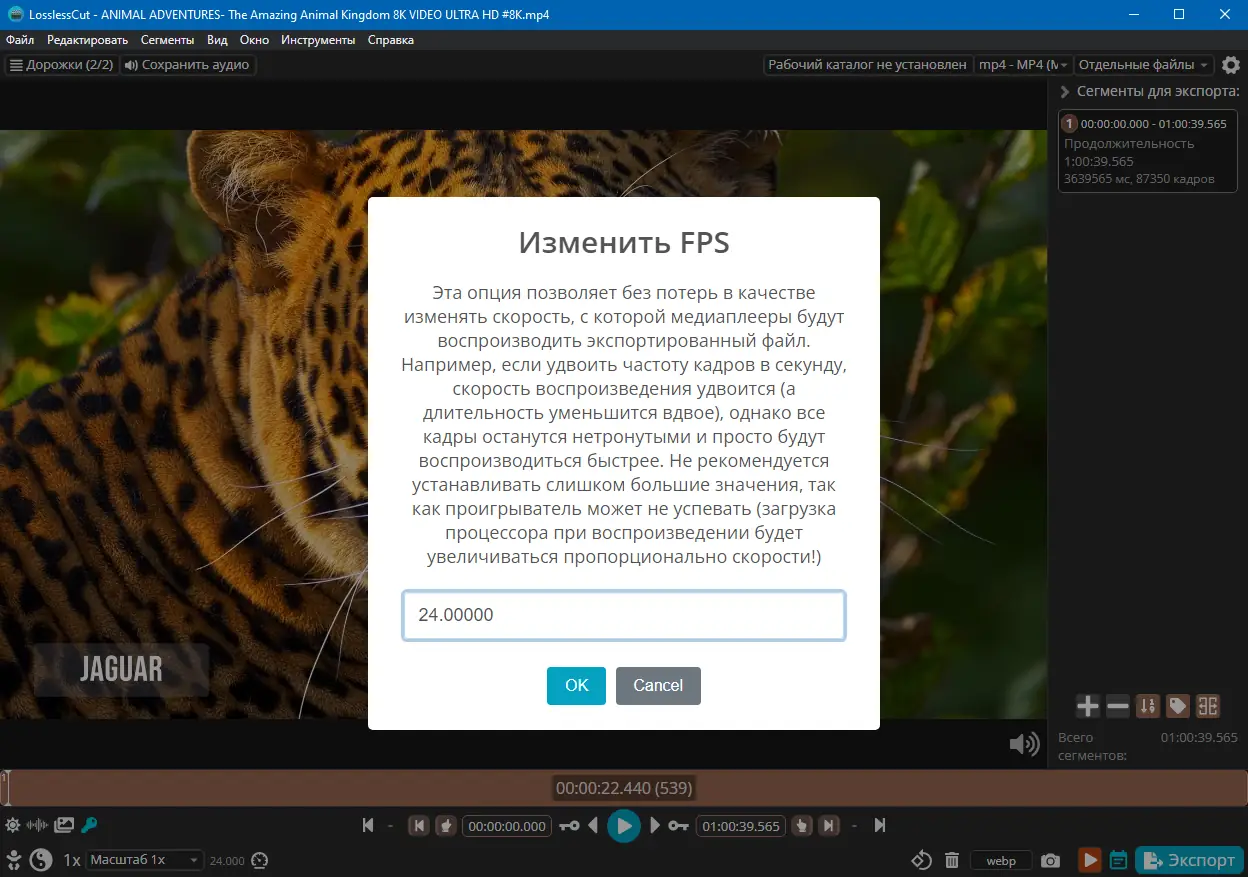Viewport: 1248px width, 877px height.
Task: Click the Экспорт button
Action: coord(1189,860)
